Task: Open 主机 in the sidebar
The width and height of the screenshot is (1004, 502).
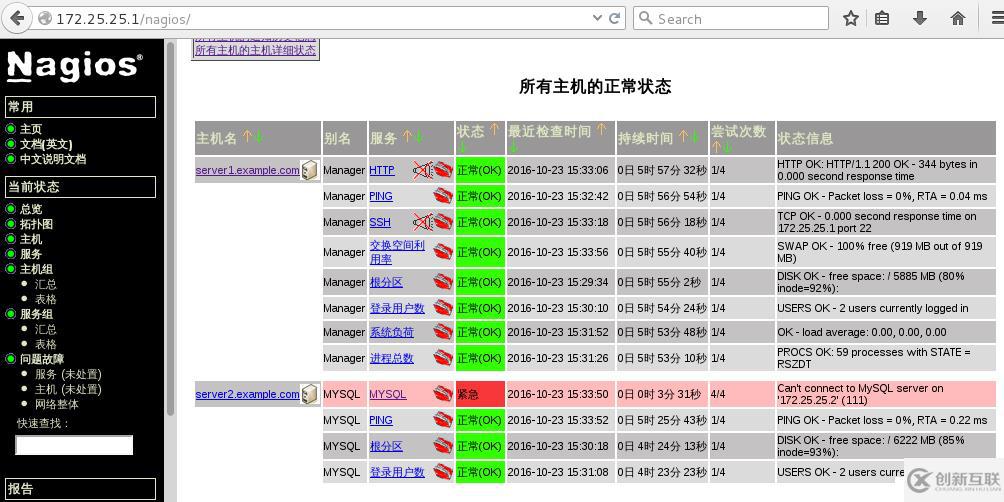Action: point(31,239)
